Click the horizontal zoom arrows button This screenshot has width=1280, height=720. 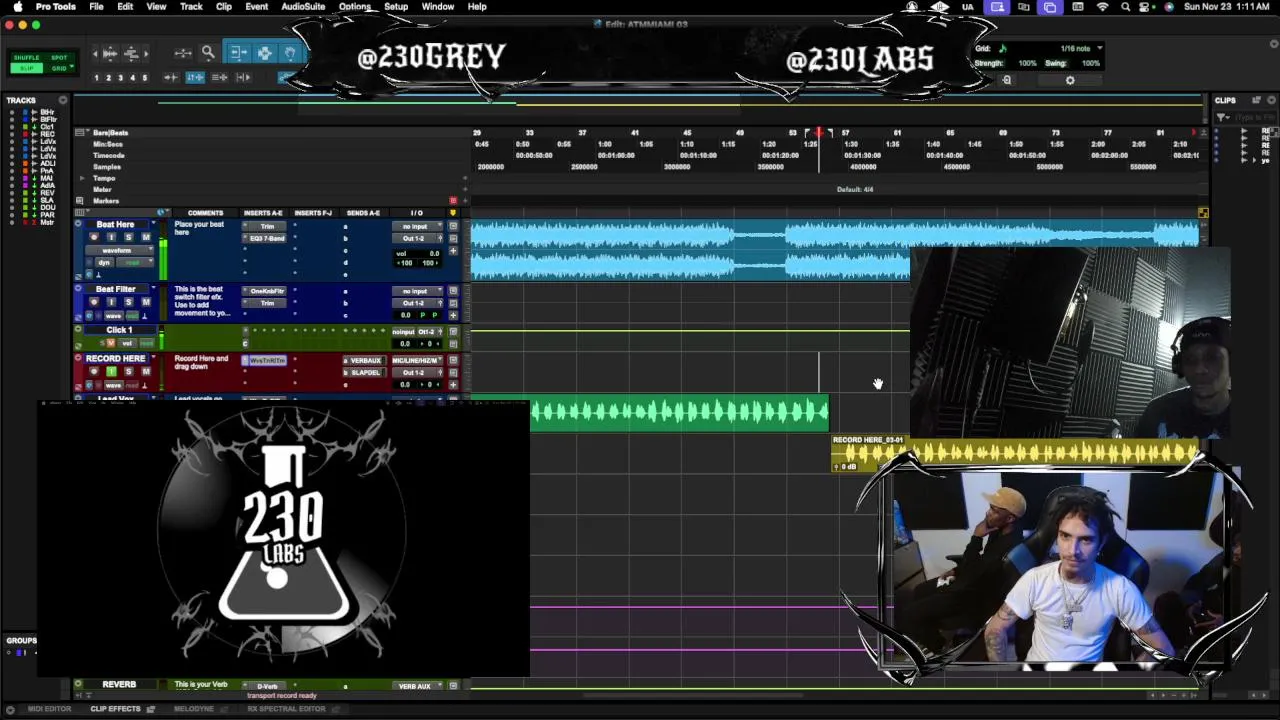pyautogui.click(x=182, y=53)
